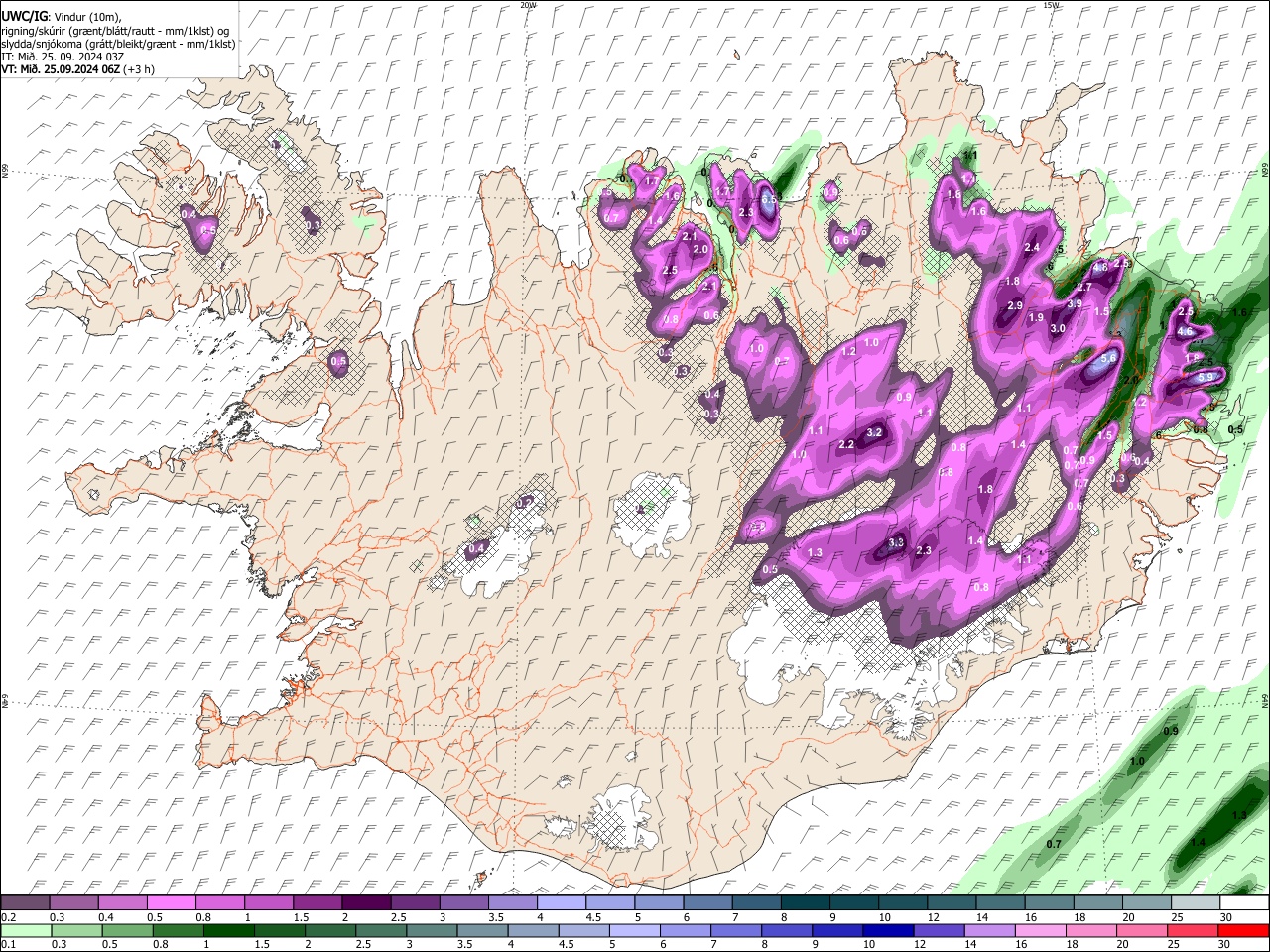Select the '3.0' snowfall value on the map
This screenshot has height=952, width=1270.
point(1058,329)
